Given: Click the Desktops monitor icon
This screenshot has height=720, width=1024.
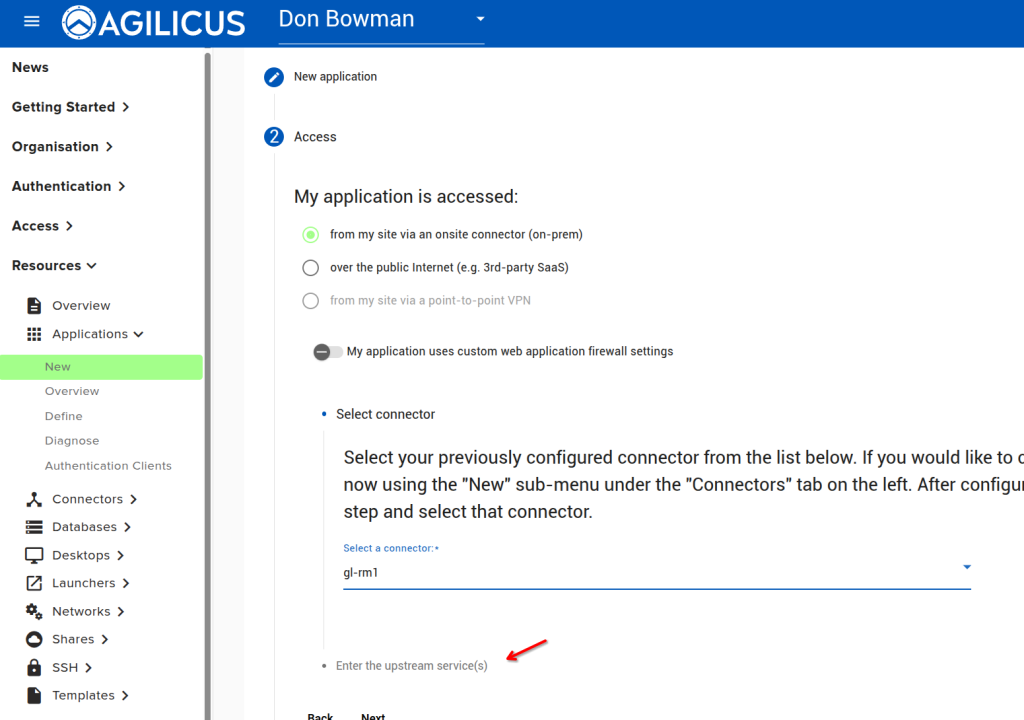Looking at the screenshot, I should pyautogui.click(x=34, y=555).
